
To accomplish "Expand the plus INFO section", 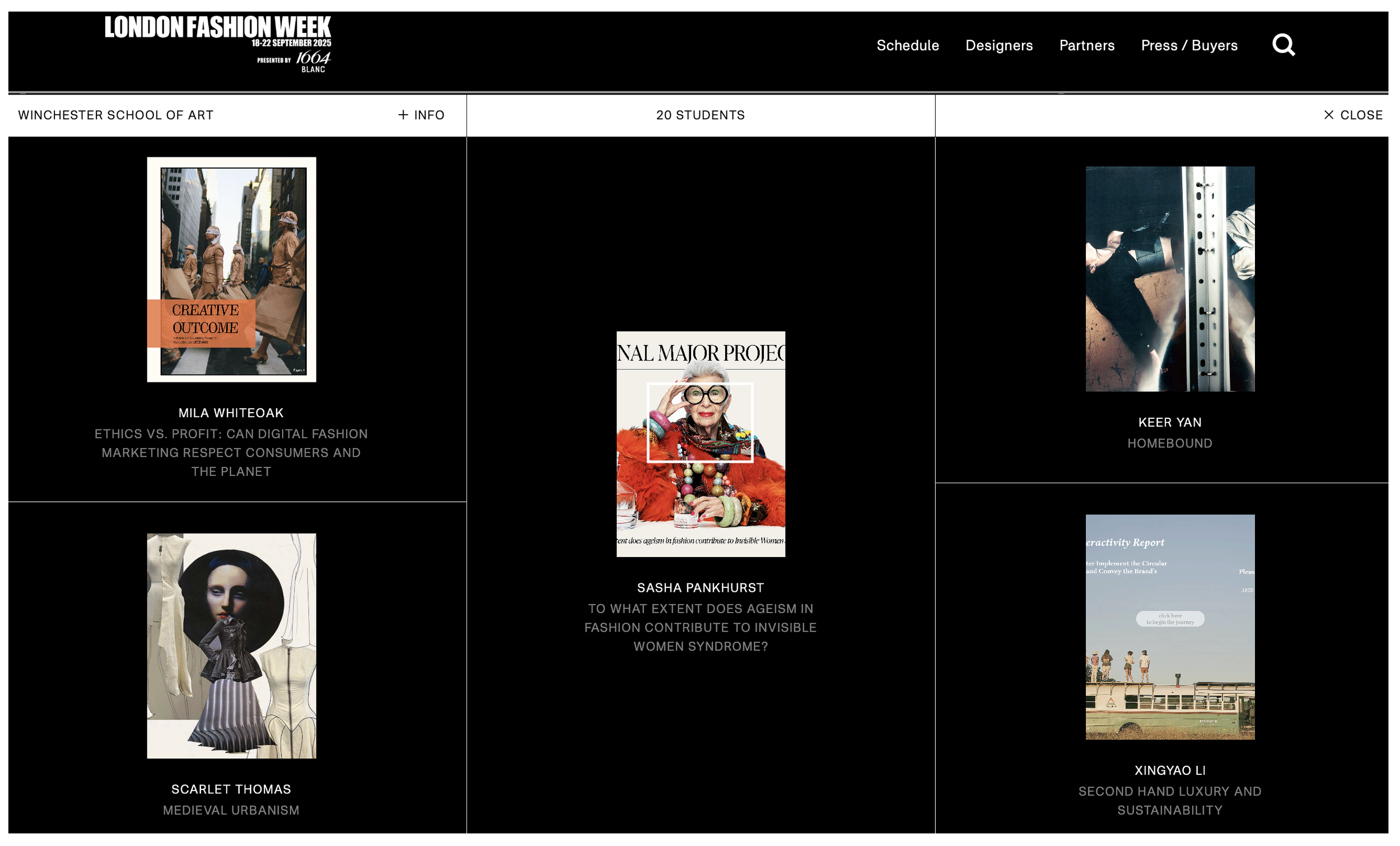I will pyautogui.click(x=421, y=115).
